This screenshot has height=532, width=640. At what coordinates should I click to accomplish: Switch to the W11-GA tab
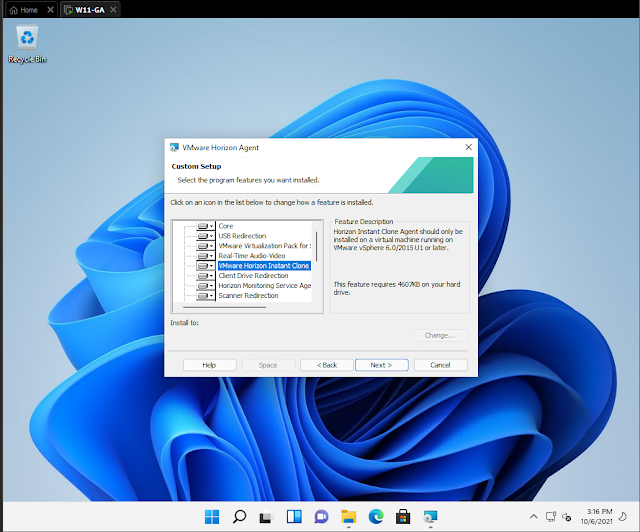click(85, 10)
